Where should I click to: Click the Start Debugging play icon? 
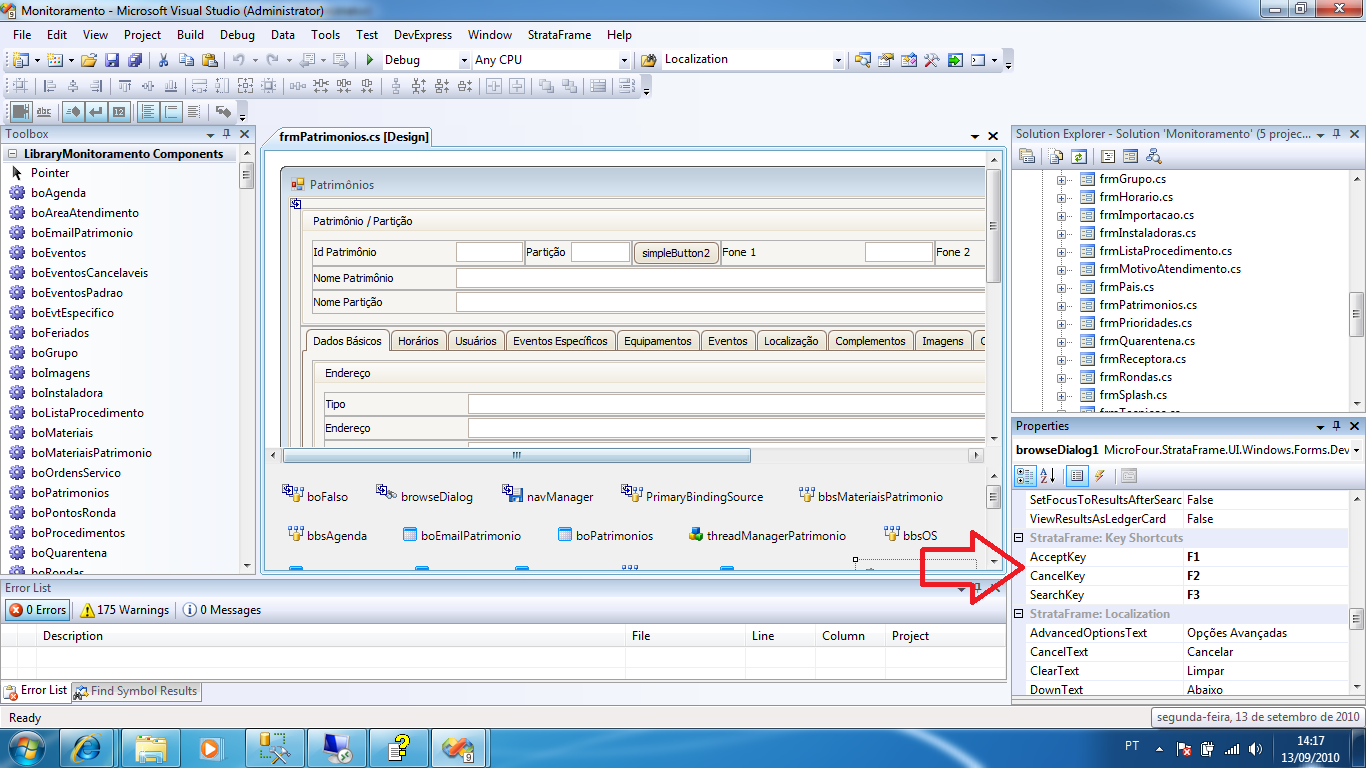370,60
